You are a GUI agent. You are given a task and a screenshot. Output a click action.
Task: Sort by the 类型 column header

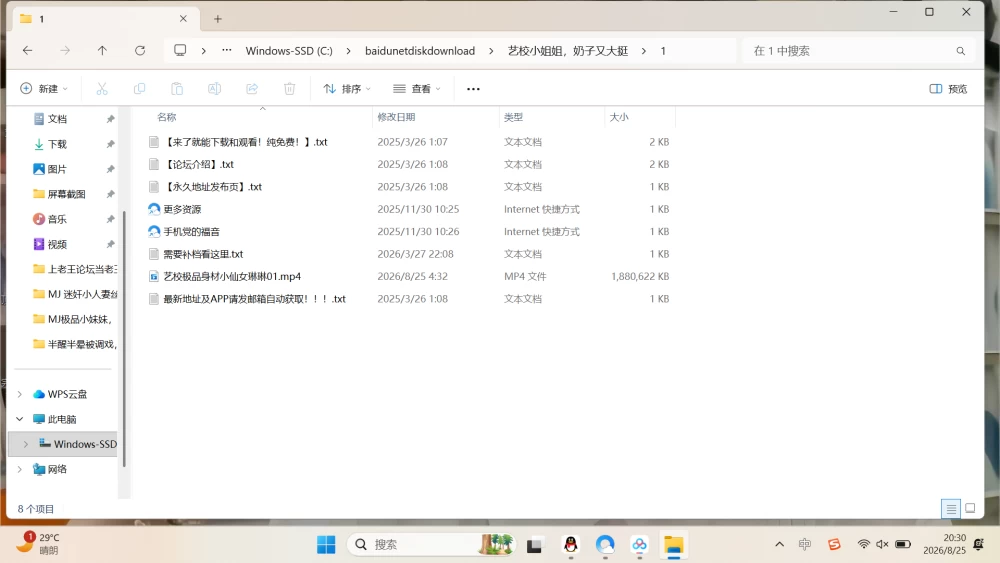513,117
